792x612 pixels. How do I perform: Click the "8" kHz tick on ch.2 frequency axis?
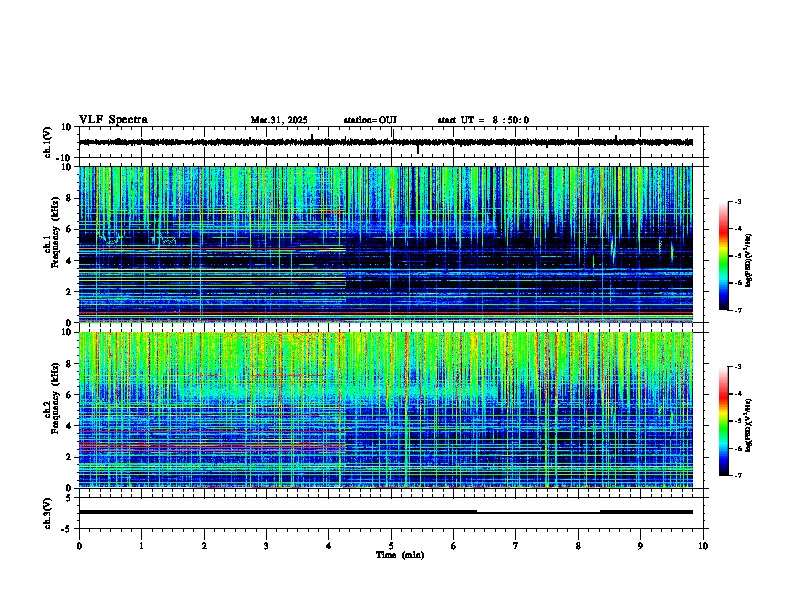70,363
